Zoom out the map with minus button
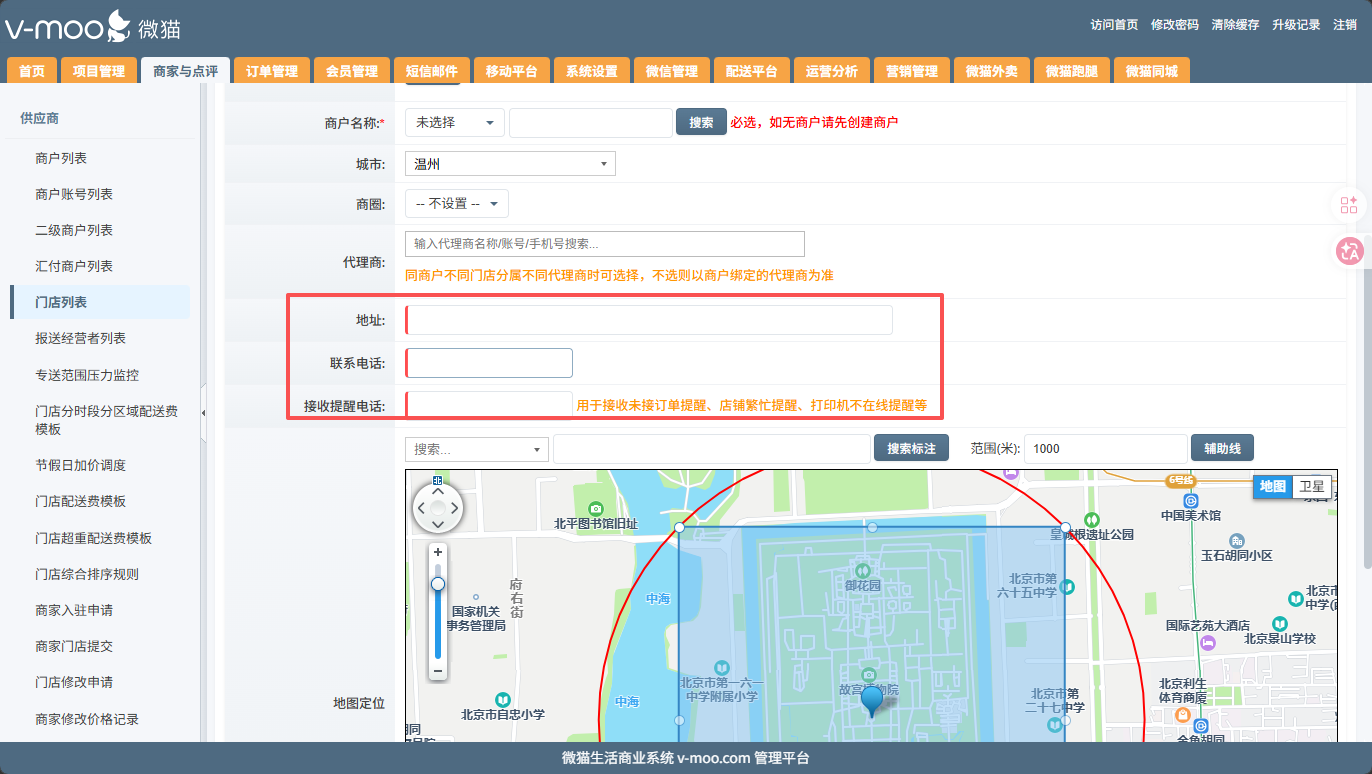Screen dimensions: 1372x774 pos(437,670)
